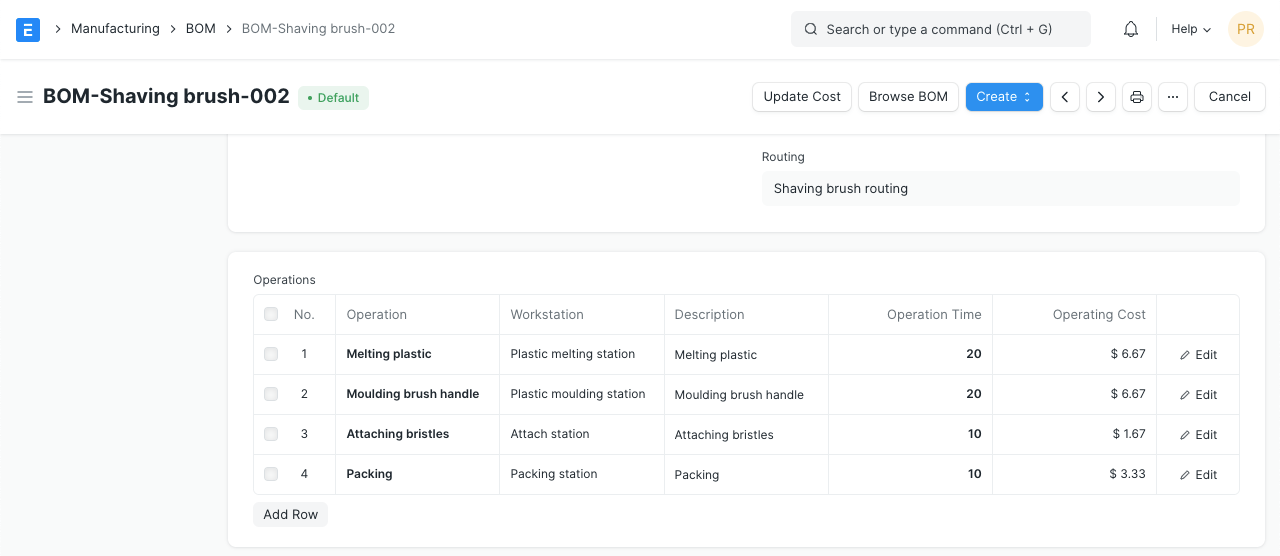Expand the Help dropdown menu
The height and width of the screenshot is (556, 1280).
(x=1191, y=29)
